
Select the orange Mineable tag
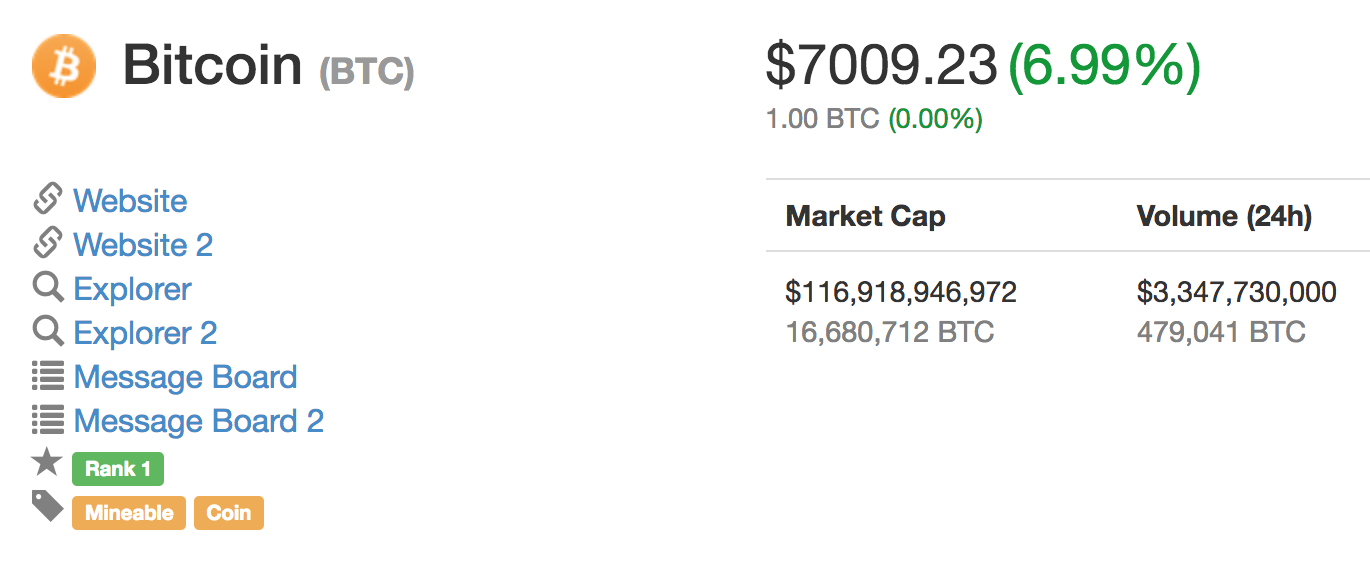click(x=129, y=513)
